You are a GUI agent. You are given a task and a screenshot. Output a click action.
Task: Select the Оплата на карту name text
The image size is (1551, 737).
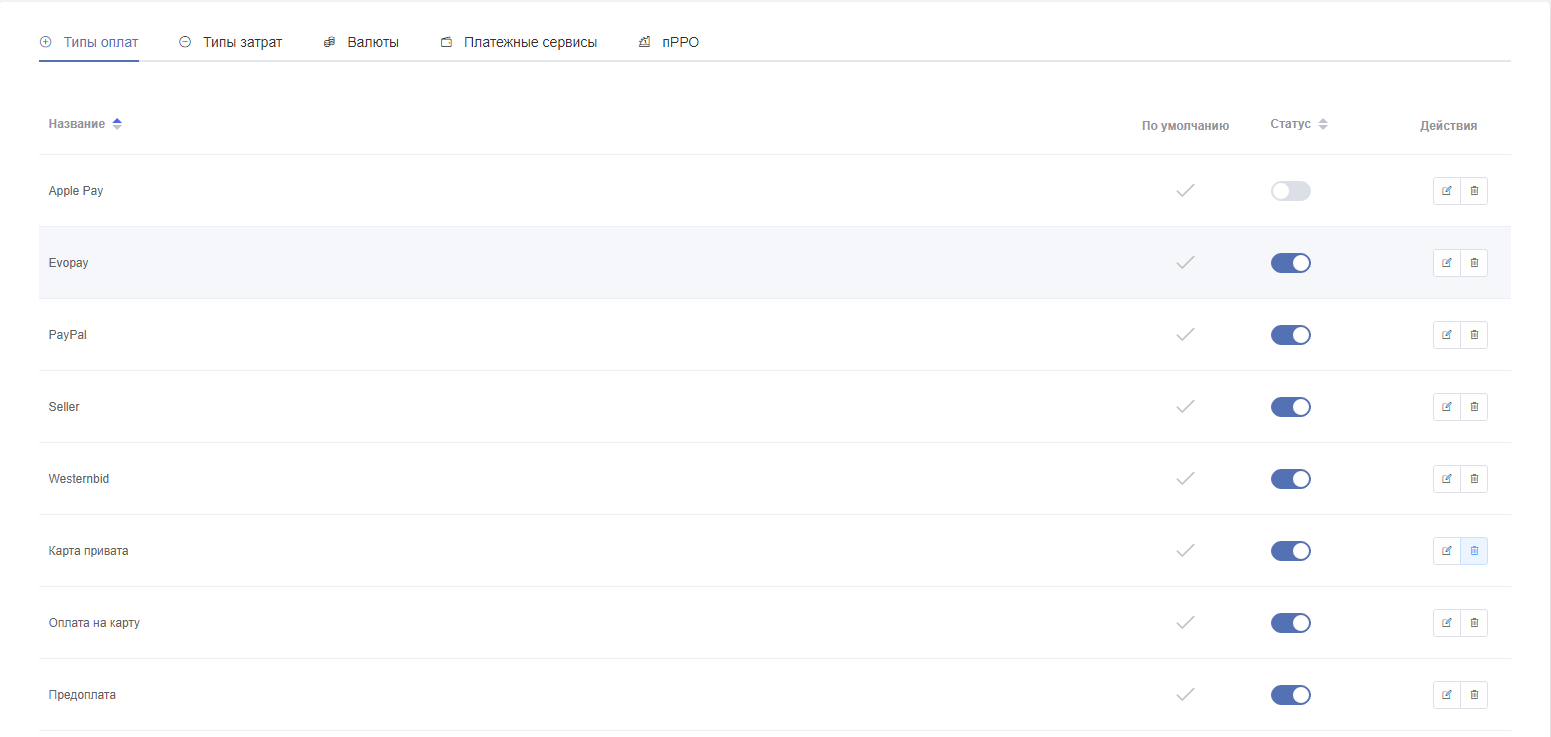tap(94, 623)
